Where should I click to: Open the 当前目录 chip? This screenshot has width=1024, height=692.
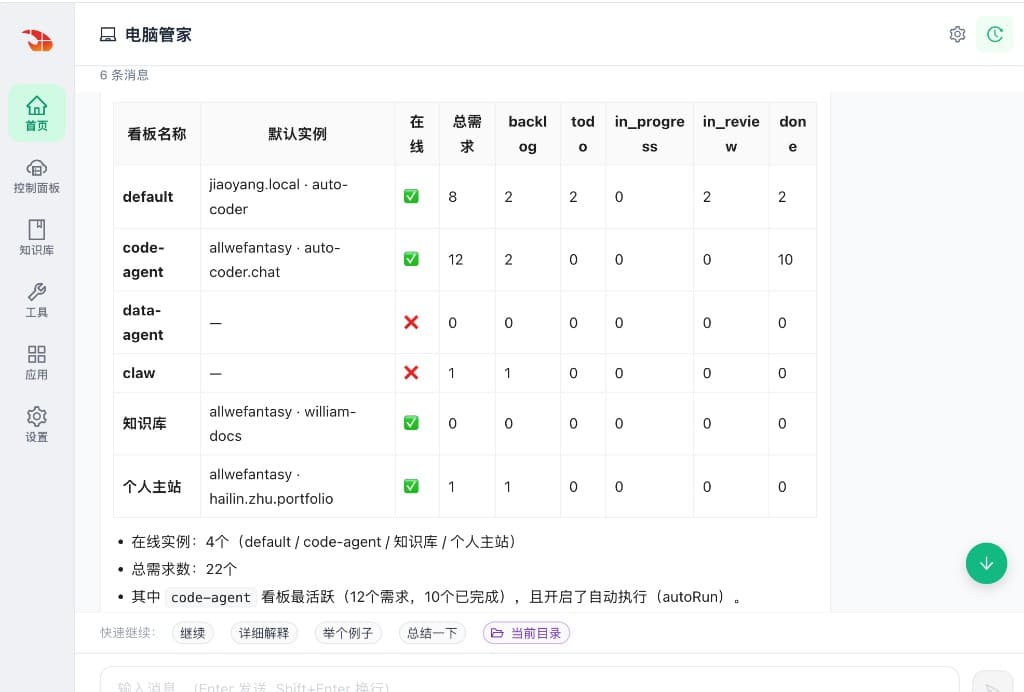(526, 633)
